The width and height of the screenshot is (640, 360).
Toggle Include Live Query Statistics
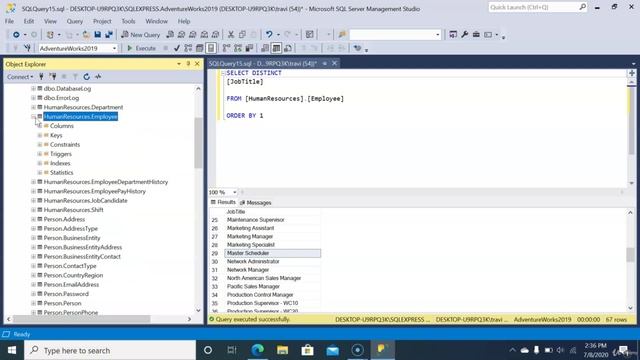238,48
